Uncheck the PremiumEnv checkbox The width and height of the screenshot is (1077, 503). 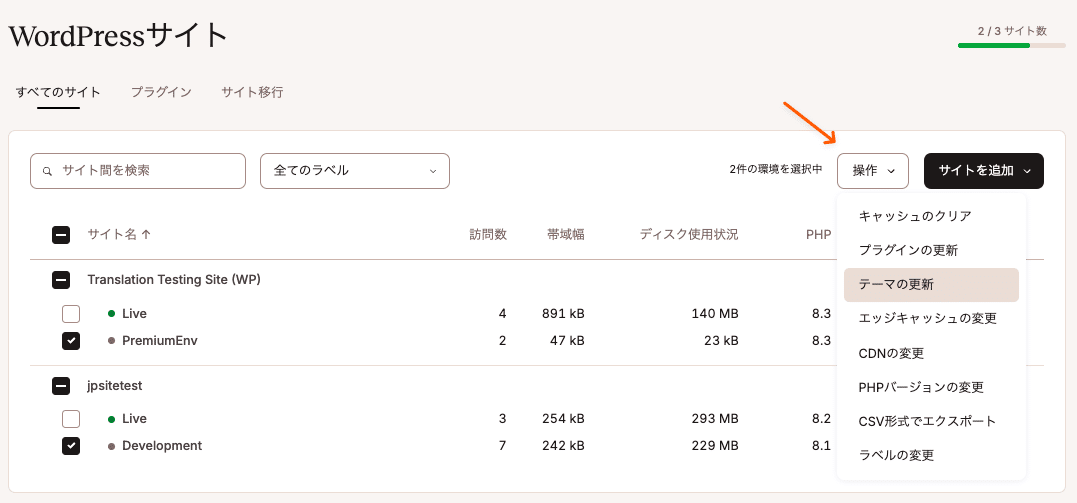click(71, 341)
